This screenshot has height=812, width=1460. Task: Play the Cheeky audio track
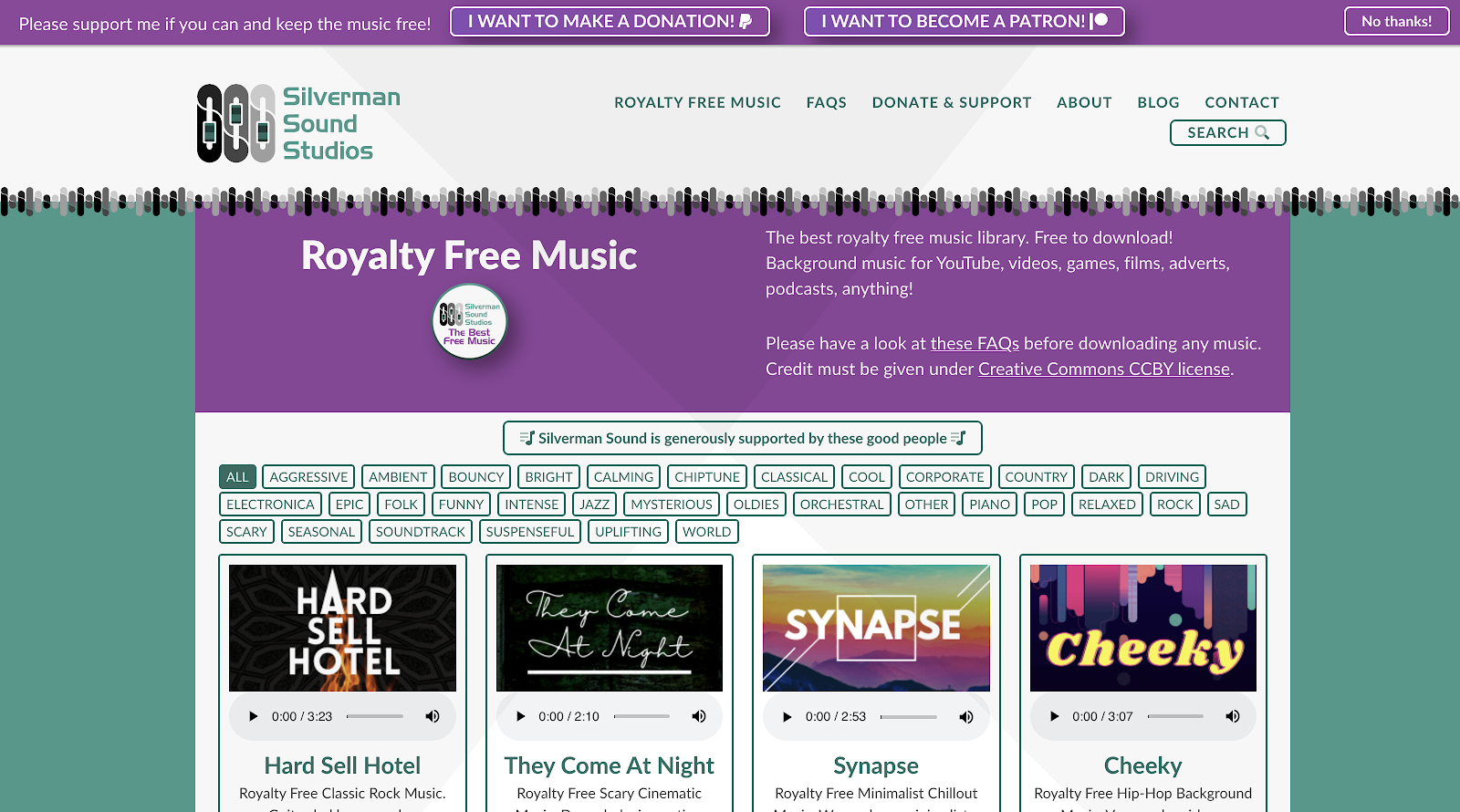1055,716
